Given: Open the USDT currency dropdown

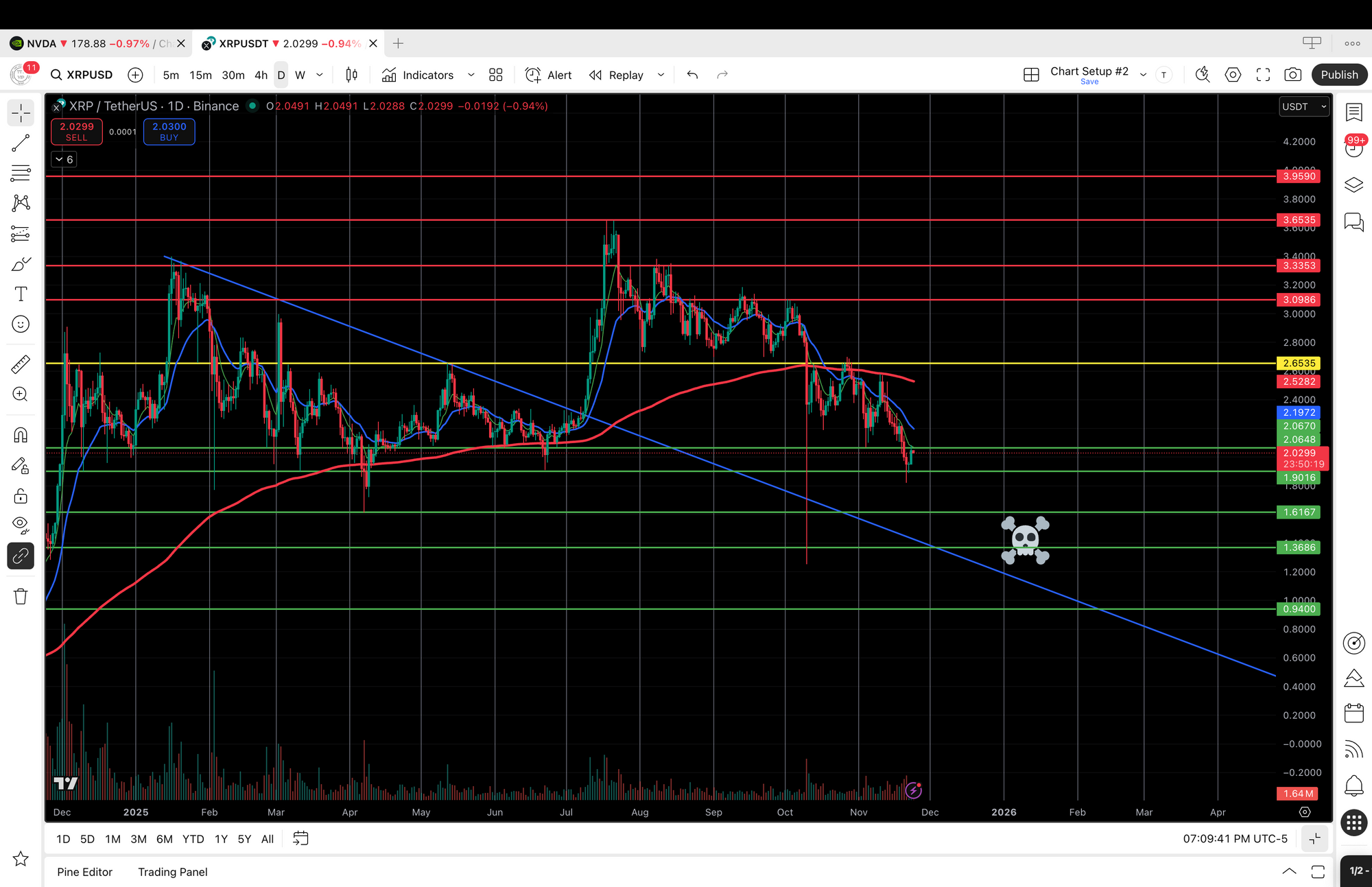Looking at the screenshot, I should pyautogui.click(x=1304, y=106).
